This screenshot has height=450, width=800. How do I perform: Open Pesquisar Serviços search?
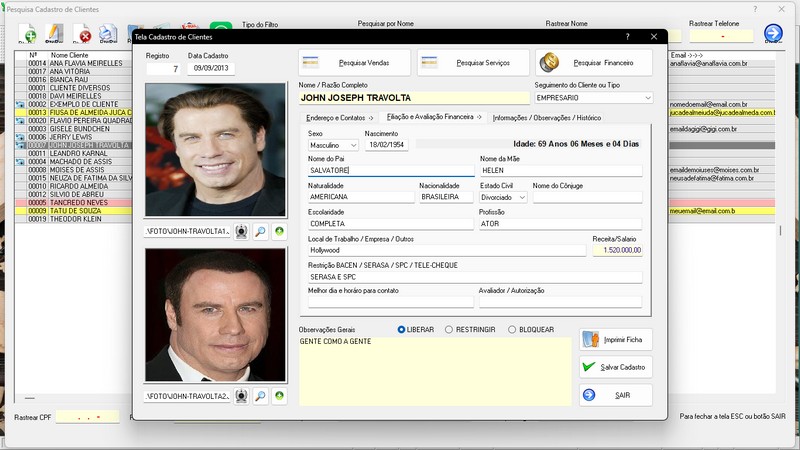(473, 63)
